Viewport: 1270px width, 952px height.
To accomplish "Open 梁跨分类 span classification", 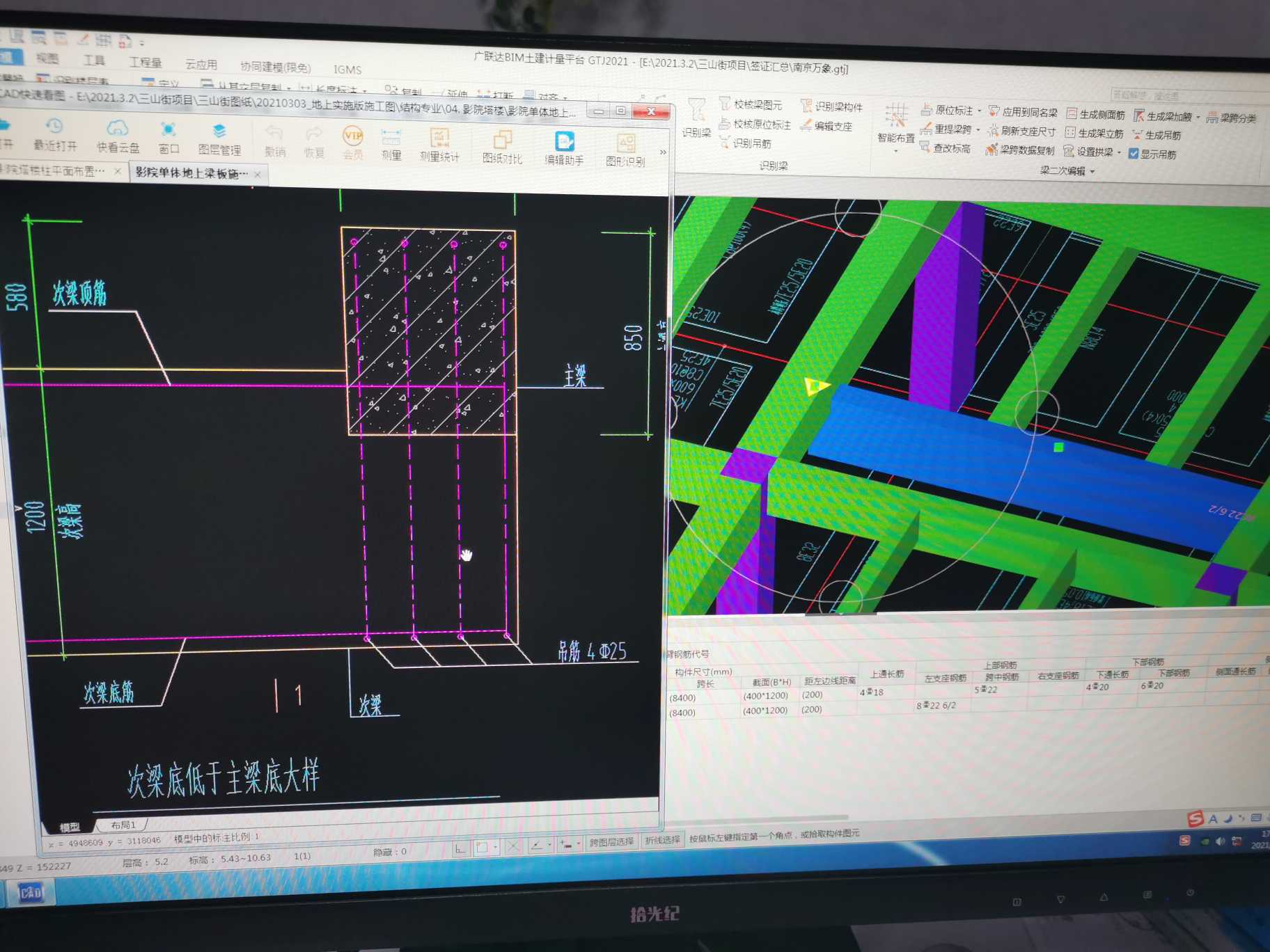I will (1232, 118).
